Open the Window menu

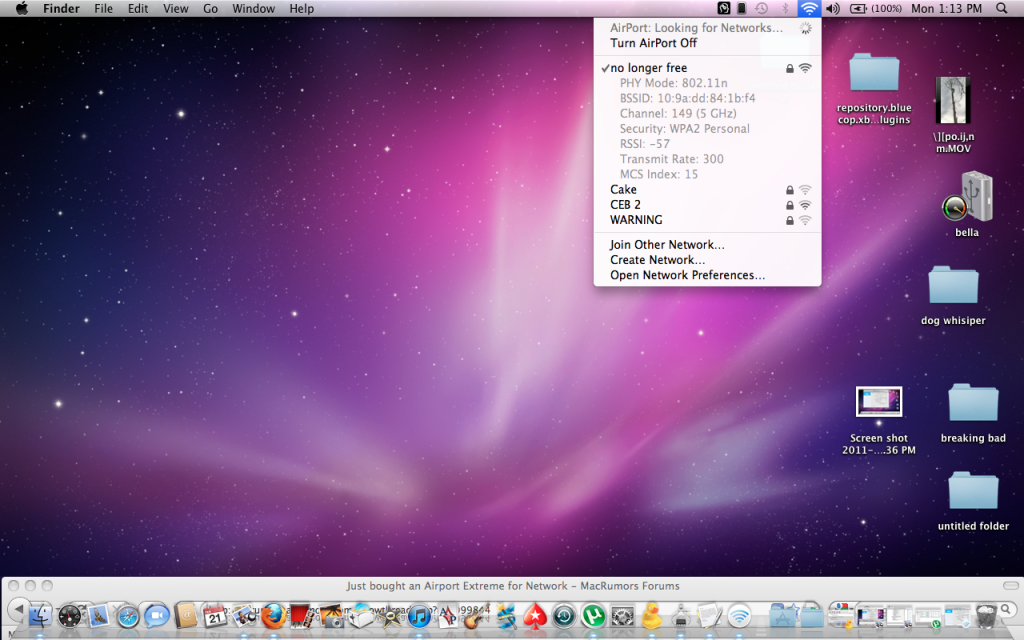[253, 8]
